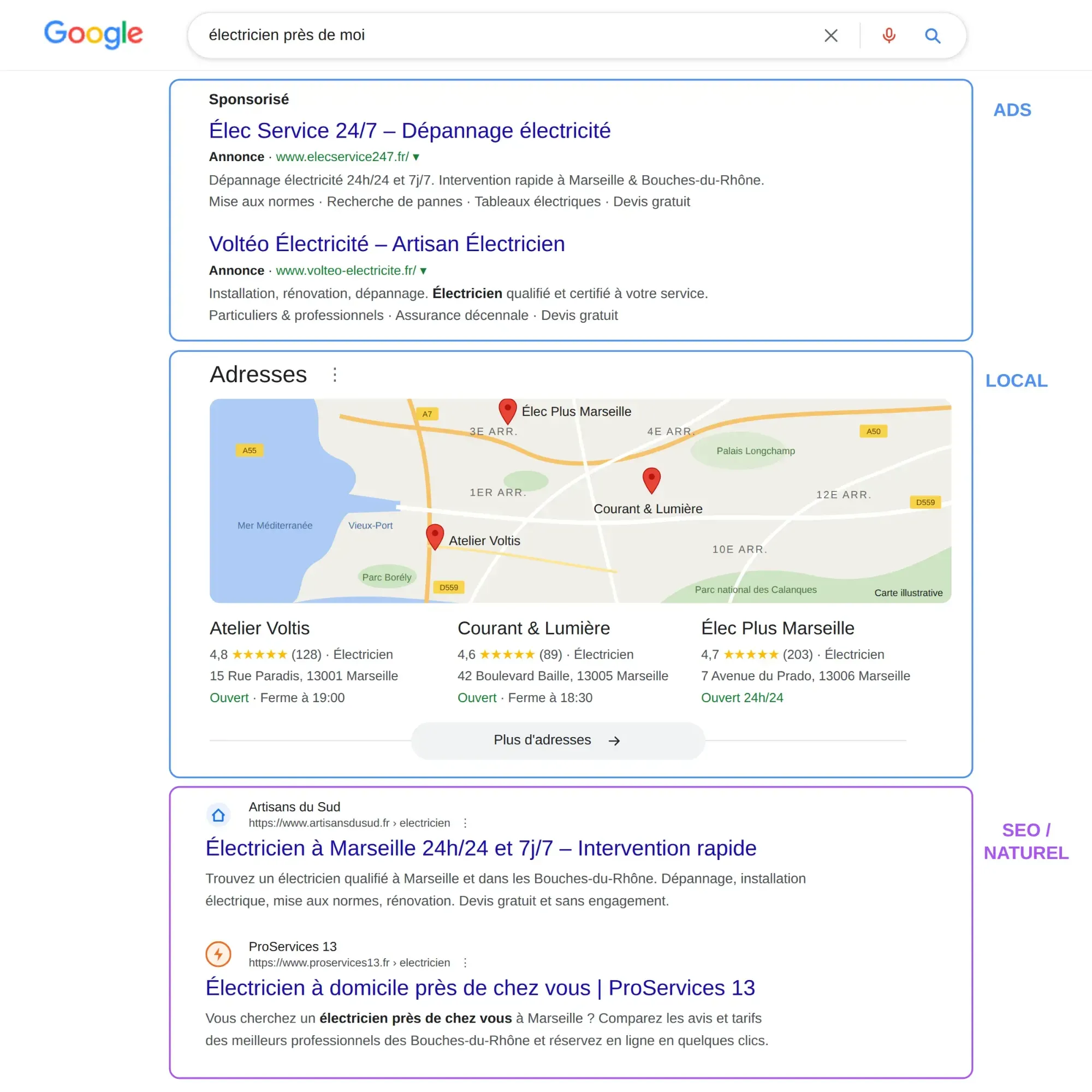Open the Élec Service 24/7 ad headline

pyautogui.click(x=410, y=130)
